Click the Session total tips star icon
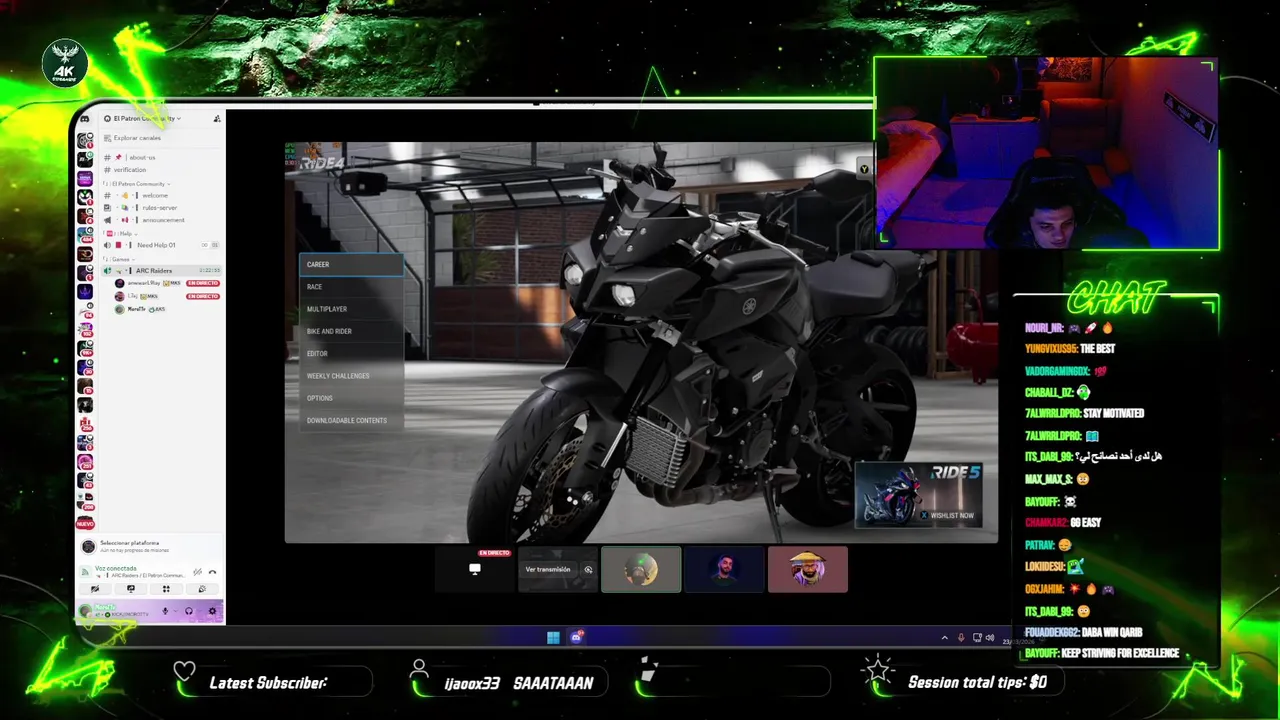The image size is (1280, 720). pos(878,670)
